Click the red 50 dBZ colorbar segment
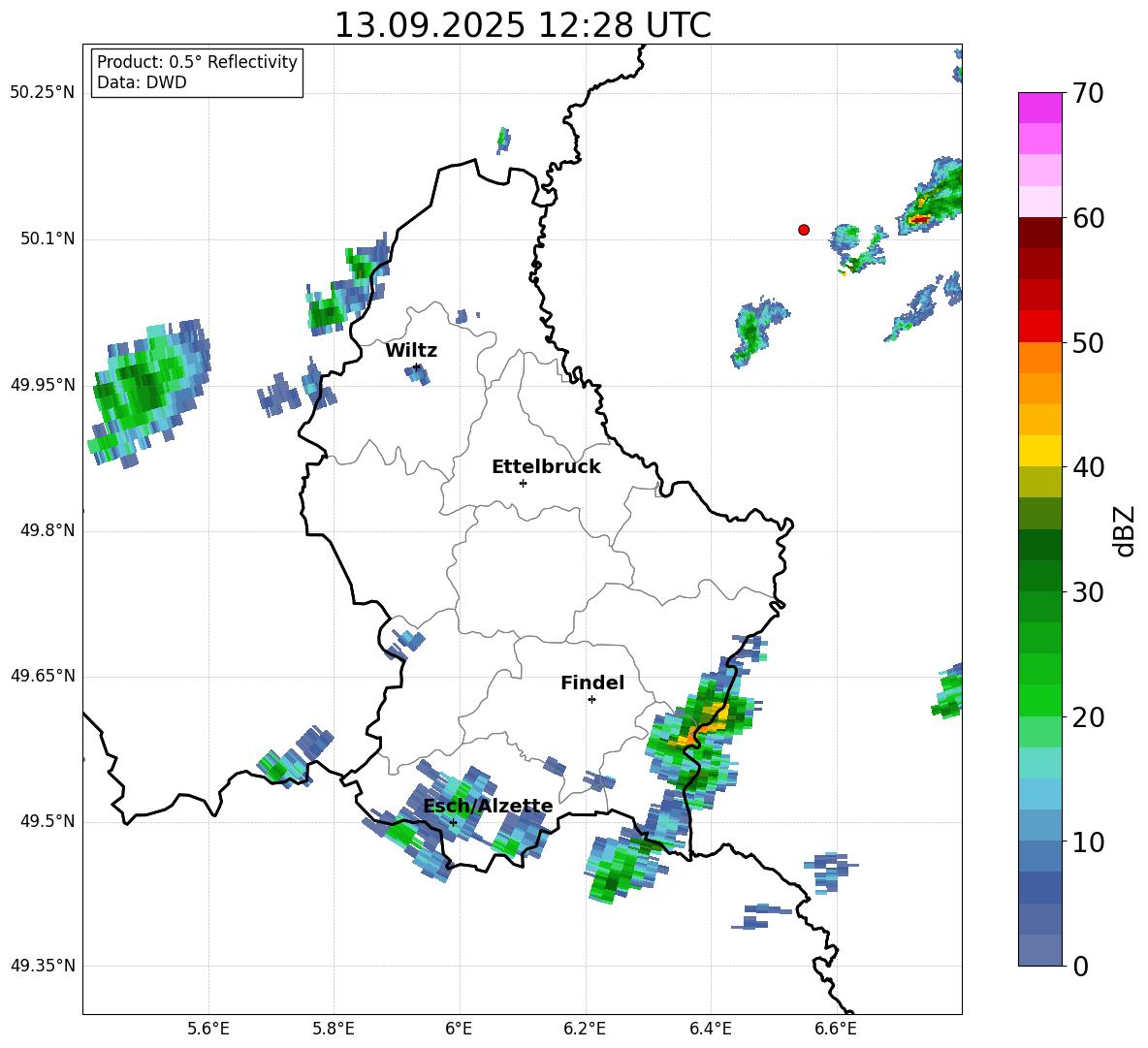Image resolution: width=1148 pixels, height=1048 pixels. click(x=1039, y=326)
